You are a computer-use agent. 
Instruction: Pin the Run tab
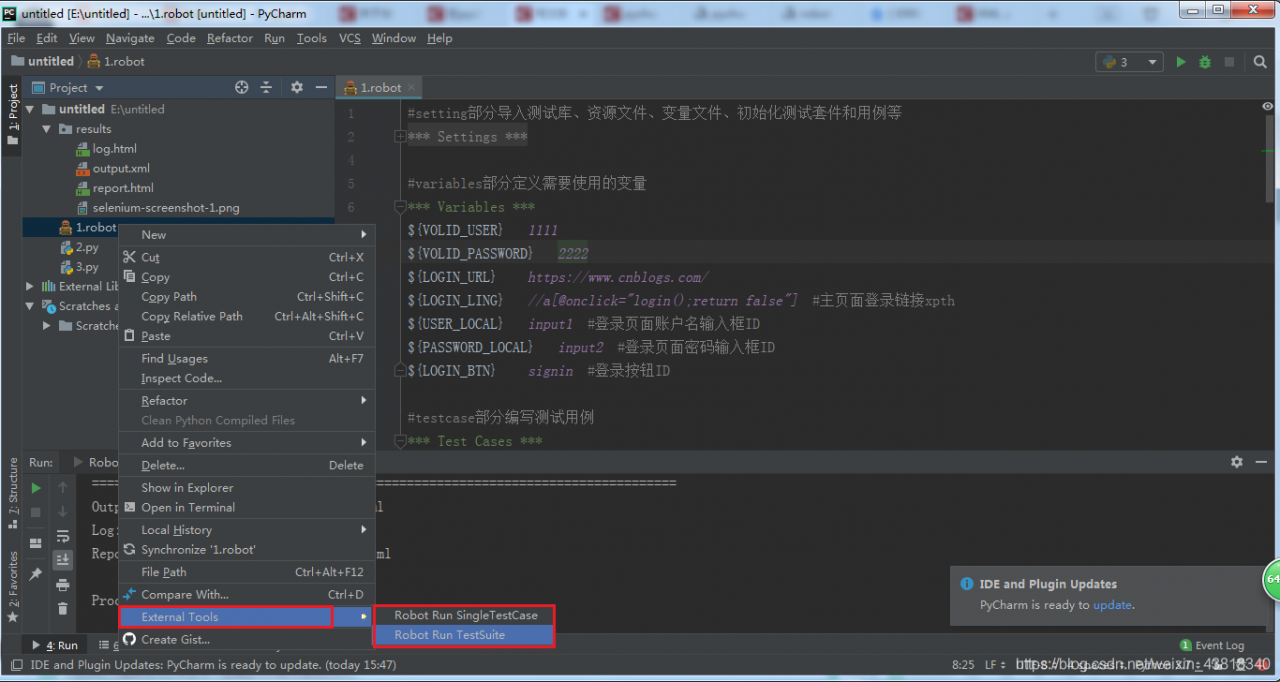[36, 574]
